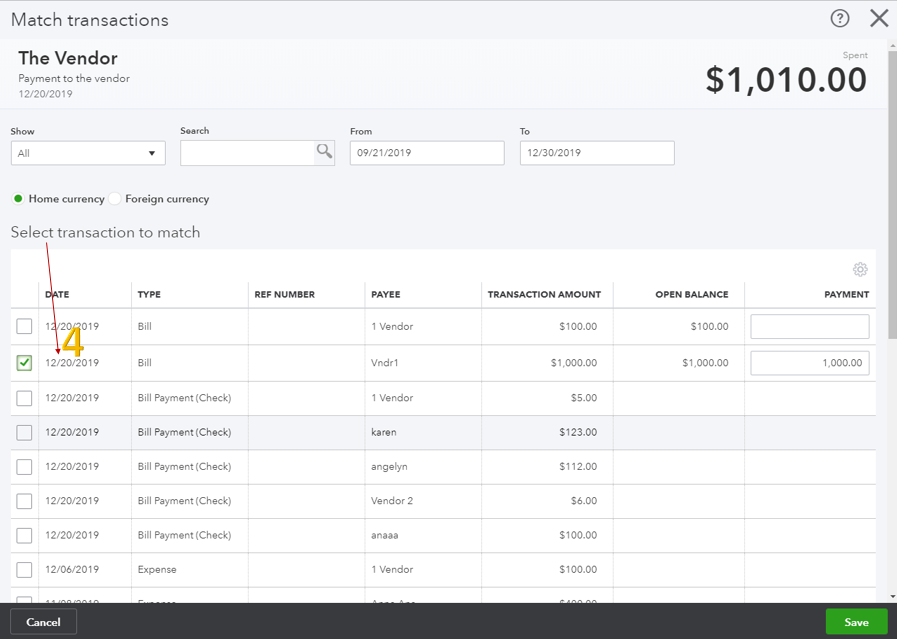Check the $100.00 bill from 1 Vendor

pos(24,326)
